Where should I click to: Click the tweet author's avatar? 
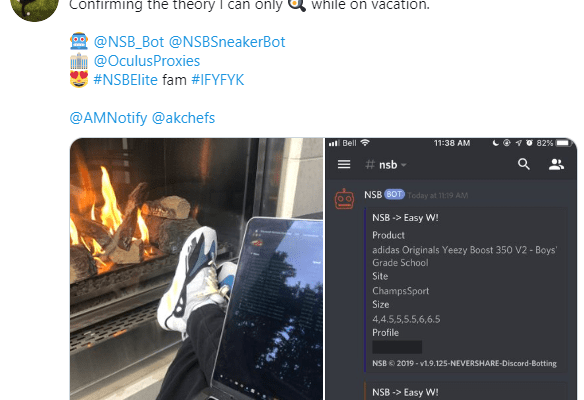[x=34, y=6]
